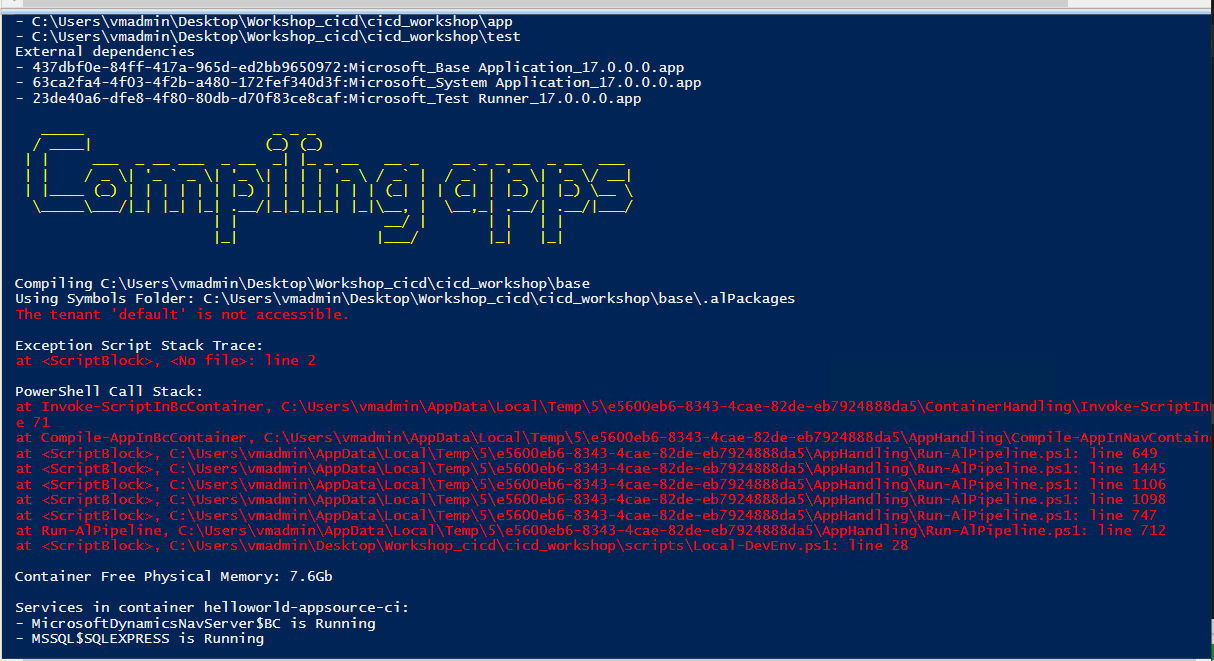The image size is (1214, 661).
Task: Select the Run-AlPipeline.ps1 line 712 entry
Action: coord(590,530)
